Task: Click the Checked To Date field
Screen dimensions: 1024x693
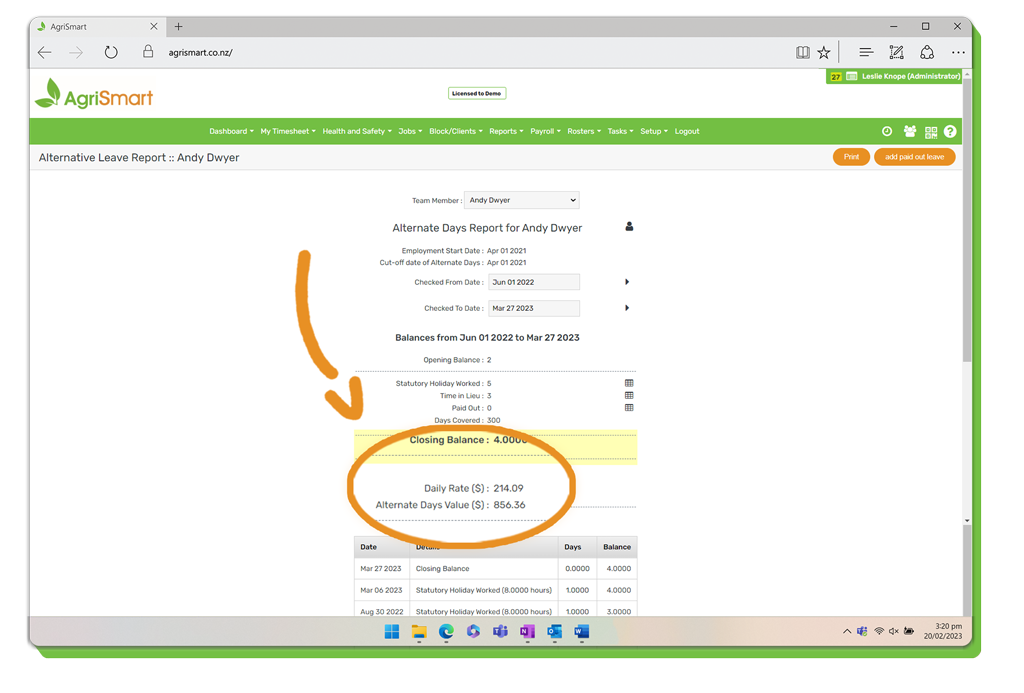Action: [534, 308]
